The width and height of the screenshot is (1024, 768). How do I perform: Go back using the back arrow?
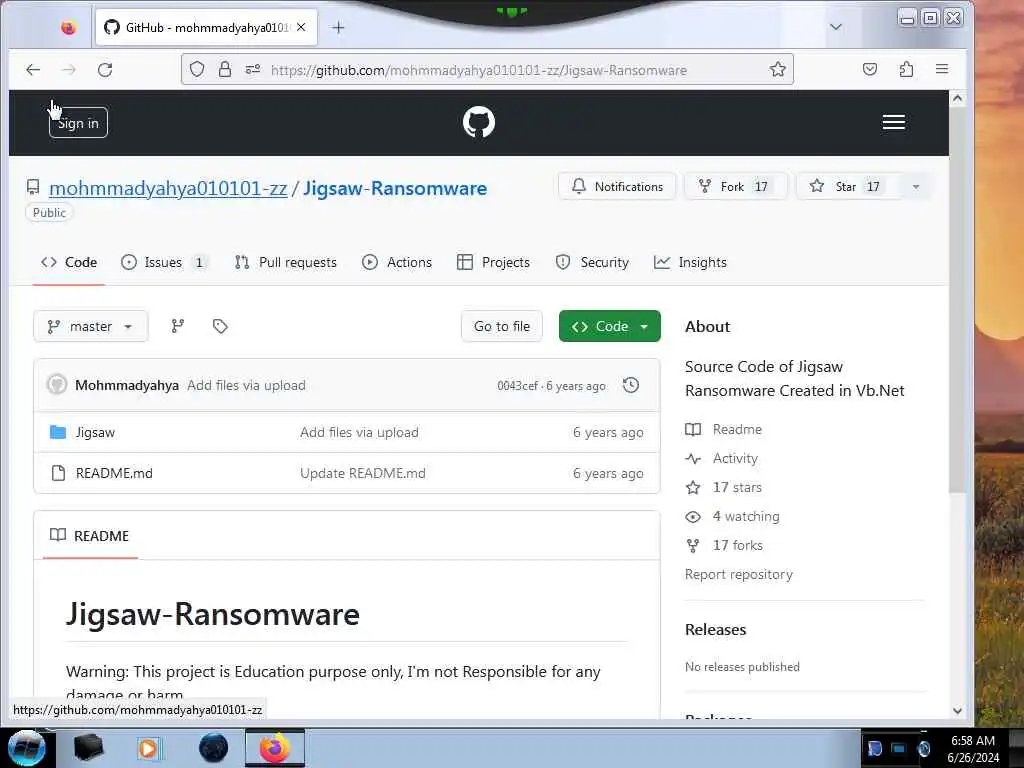coord(33,70)
